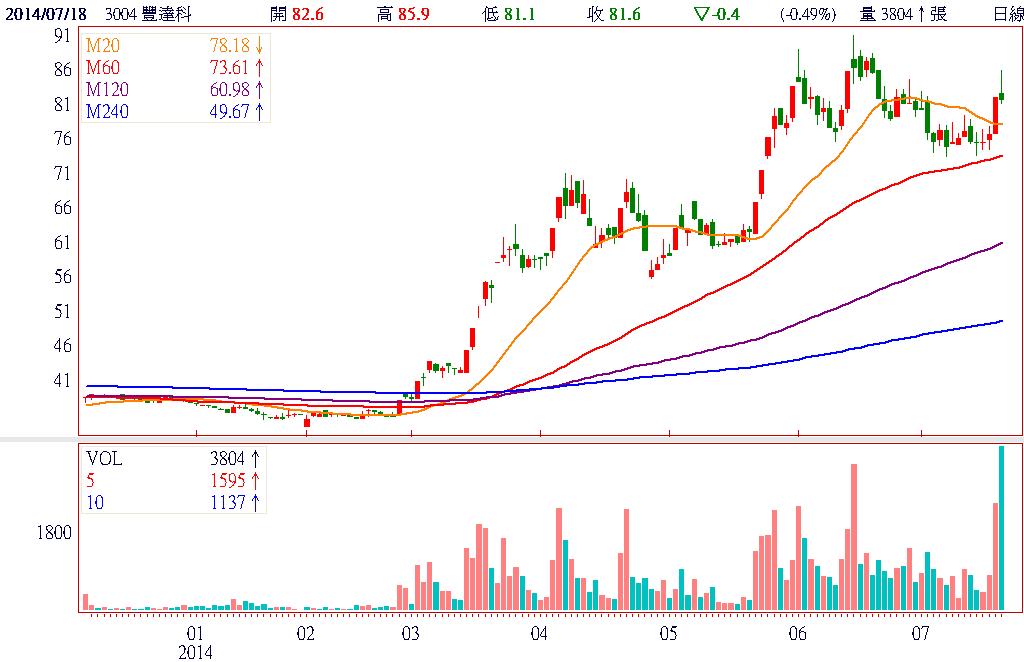
Task: Click the M60 up arrow indicator
Action: point(259,69)
